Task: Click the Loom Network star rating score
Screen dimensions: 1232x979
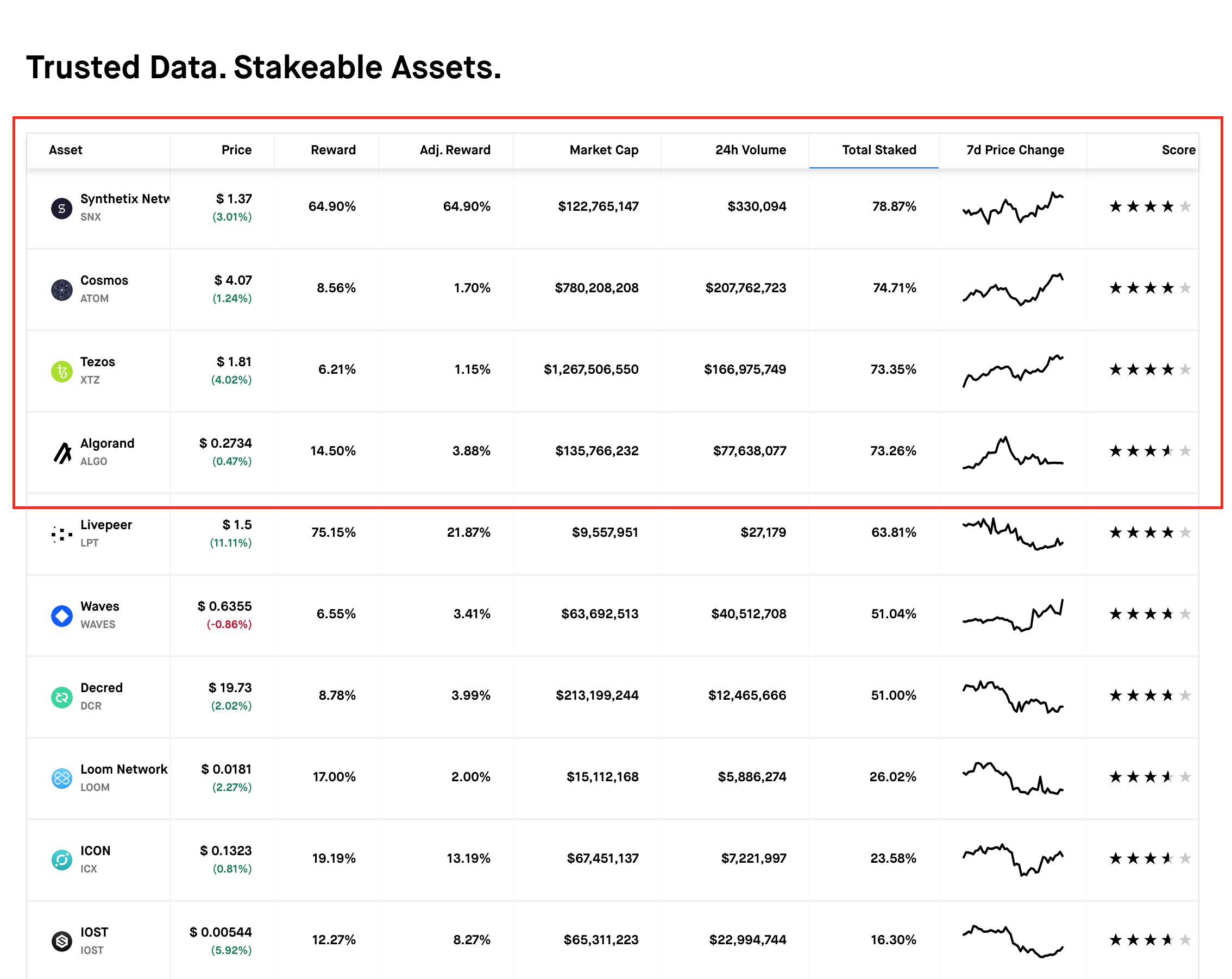Action: click(x=1151, y=777)
